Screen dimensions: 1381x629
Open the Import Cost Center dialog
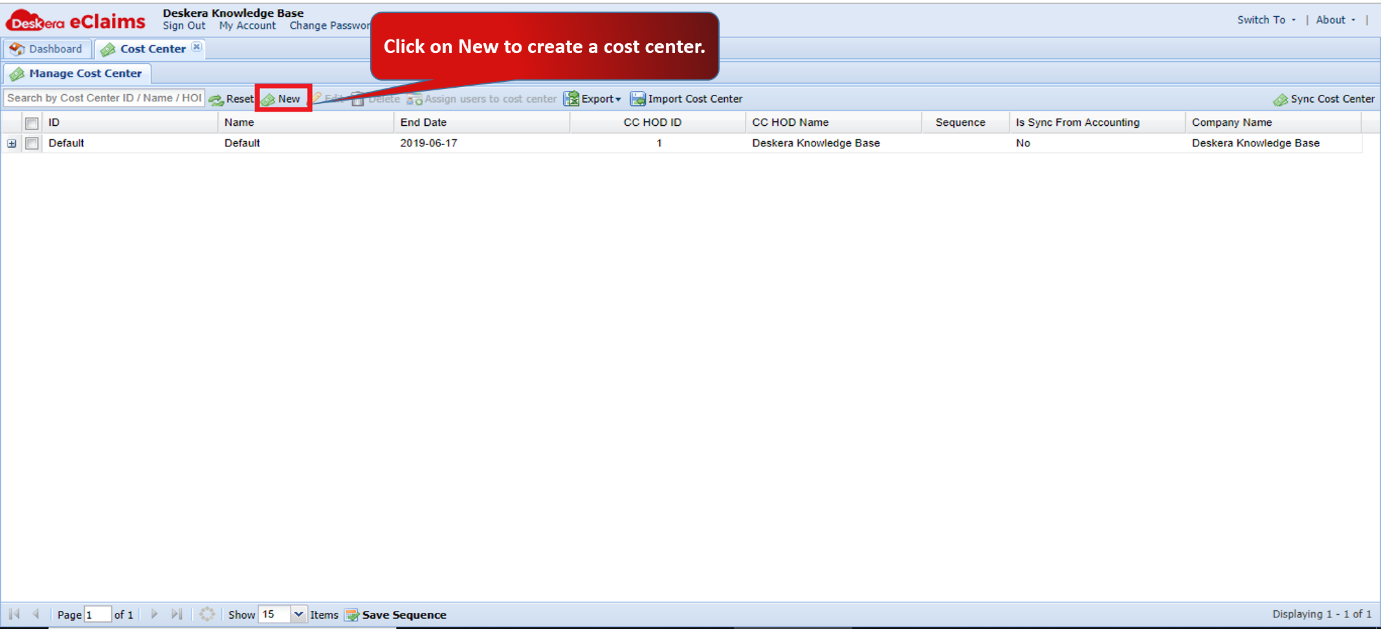point(686,99)
